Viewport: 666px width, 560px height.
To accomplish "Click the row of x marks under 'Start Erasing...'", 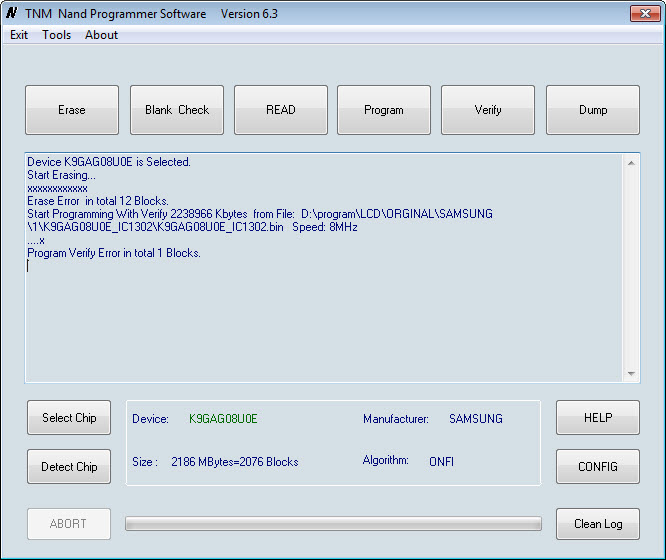I will [x=57, y=188].
